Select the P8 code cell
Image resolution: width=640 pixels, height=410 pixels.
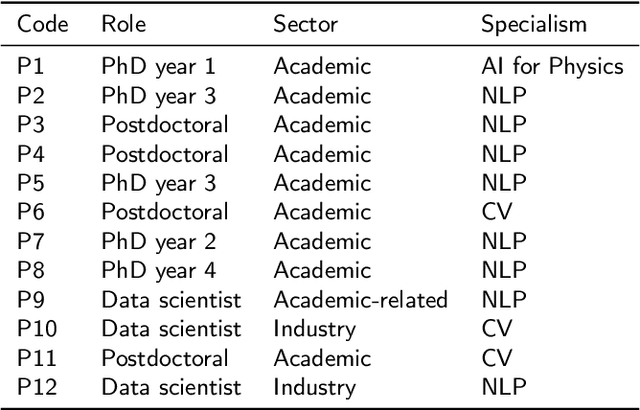31,270
